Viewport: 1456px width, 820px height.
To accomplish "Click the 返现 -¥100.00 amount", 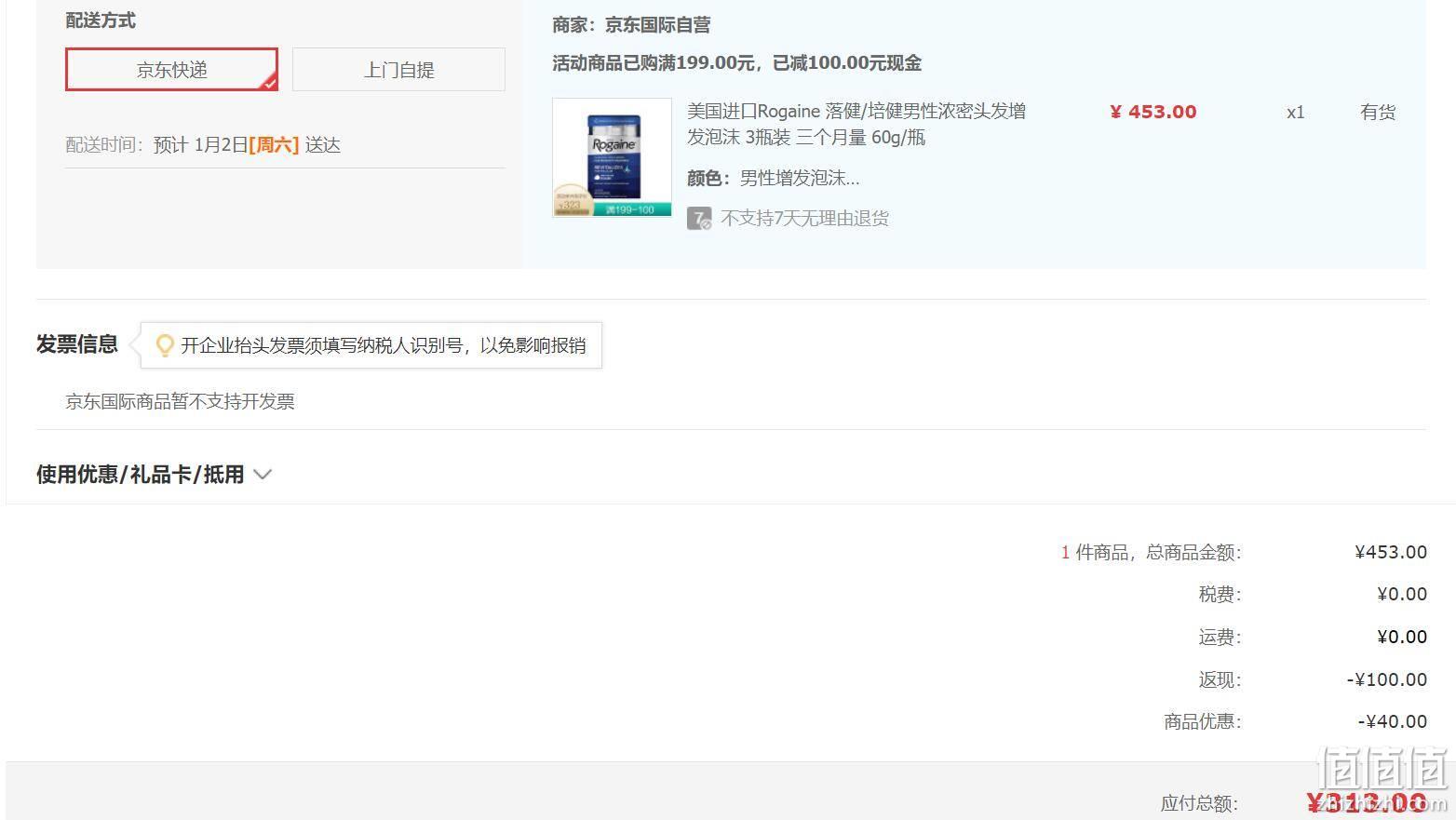I will 1386,679.
